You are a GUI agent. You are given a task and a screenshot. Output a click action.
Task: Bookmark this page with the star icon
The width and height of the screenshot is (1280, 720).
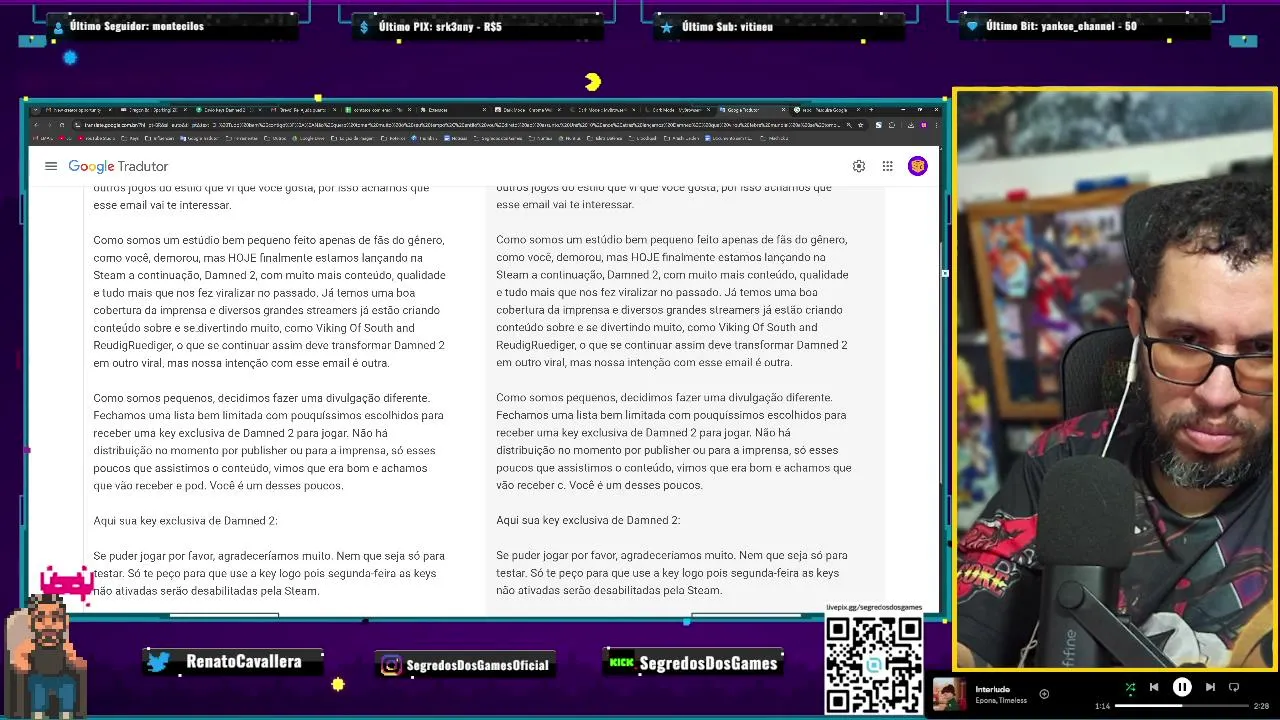click(861, 125)
